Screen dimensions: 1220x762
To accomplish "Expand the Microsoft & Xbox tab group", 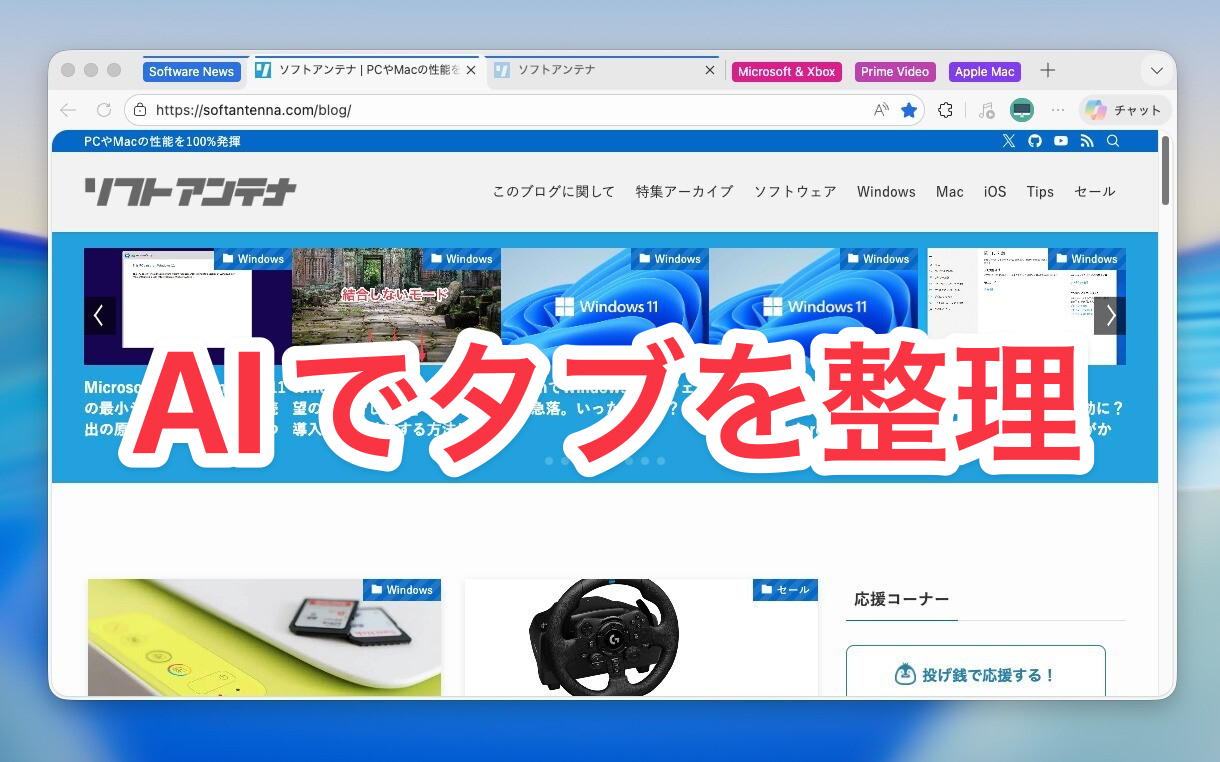I will pos(787,72).
